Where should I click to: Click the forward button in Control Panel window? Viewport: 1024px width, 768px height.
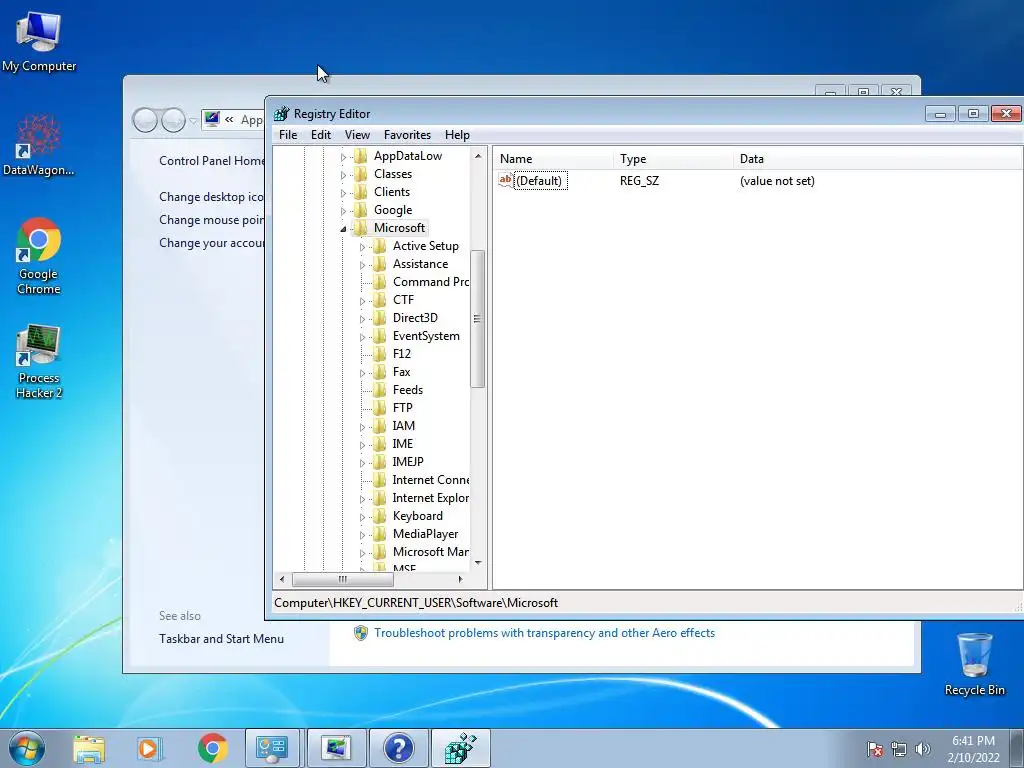click(173, 120)
